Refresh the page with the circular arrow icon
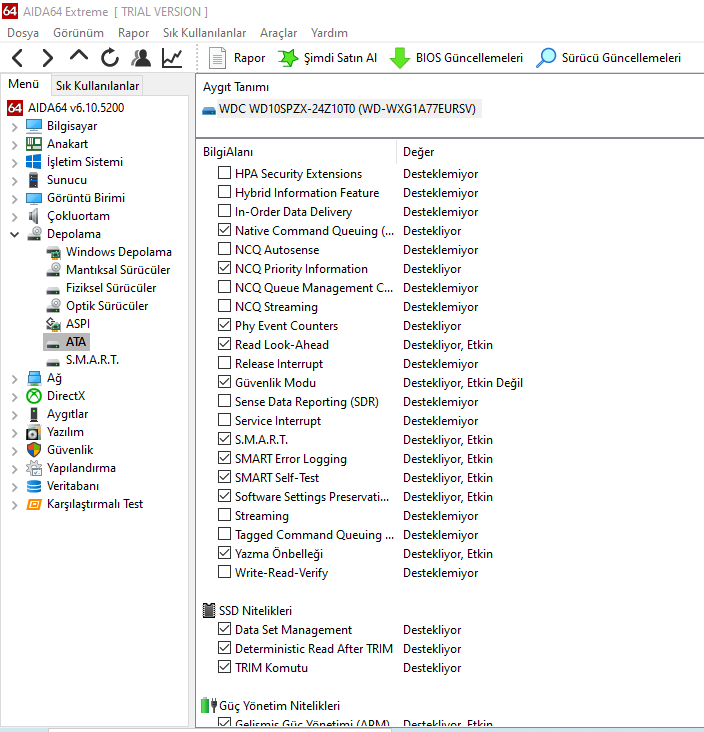This screenshot has width=704, height=732. (x=110, y=58)
